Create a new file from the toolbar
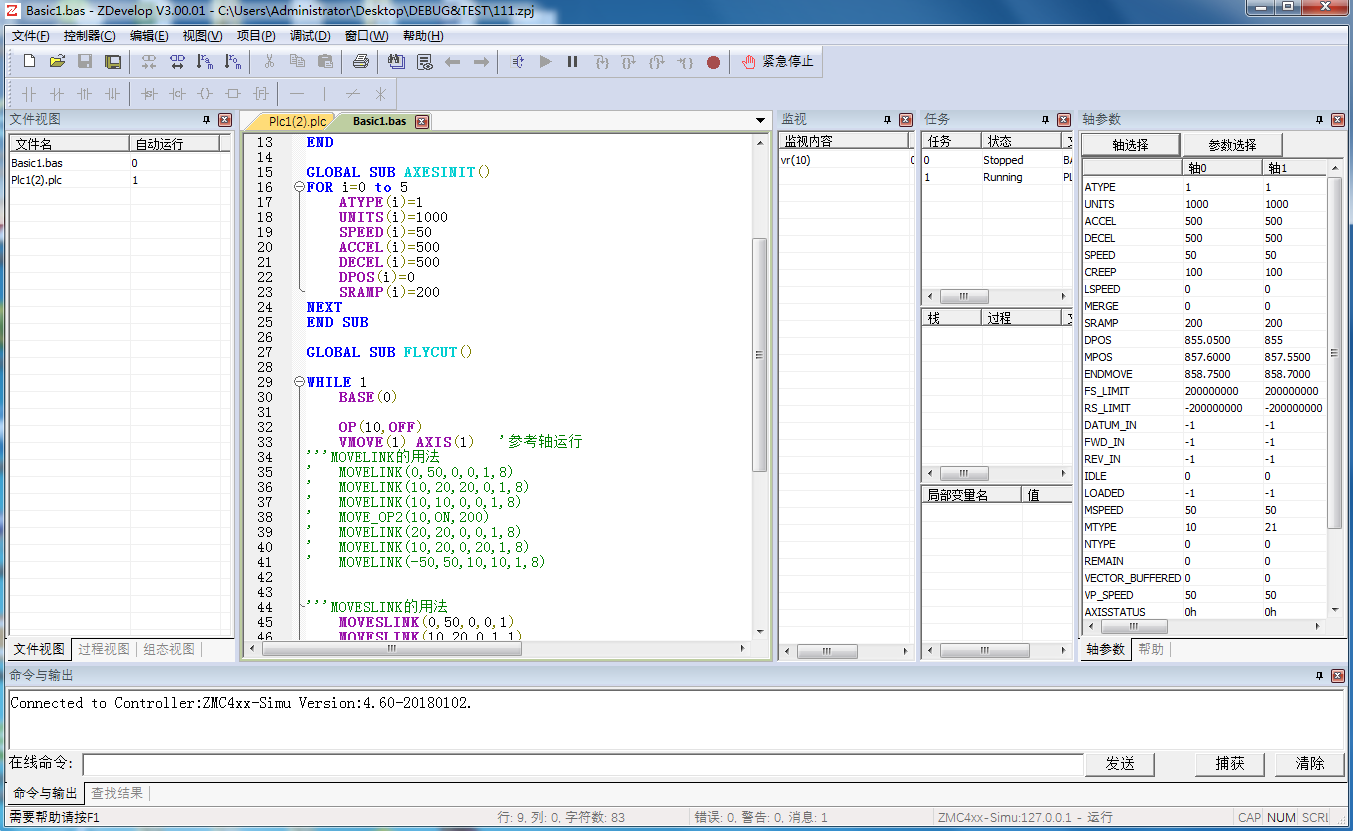This screenshot has height=831, width=1353. click(30, 62)
